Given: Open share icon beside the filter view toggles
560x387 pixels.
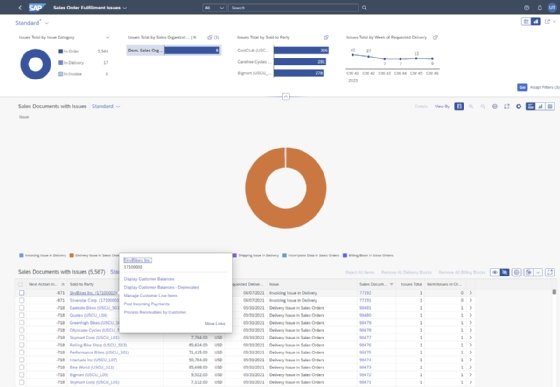Looking at the screenshot, I should (547, 22).
